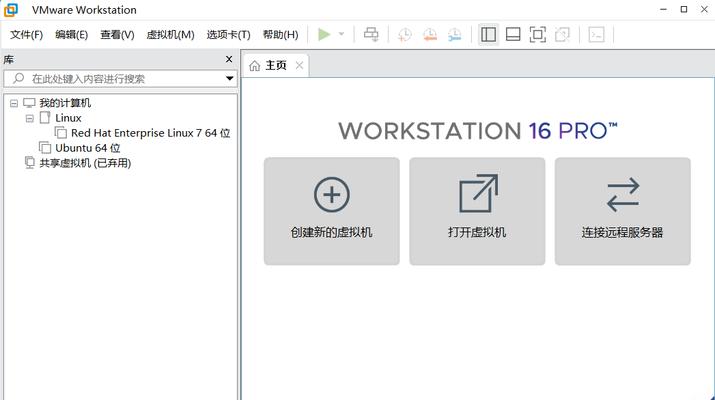Click the 连接远程服务器 button
Screen dimensions: 715x400
point(622,211)
